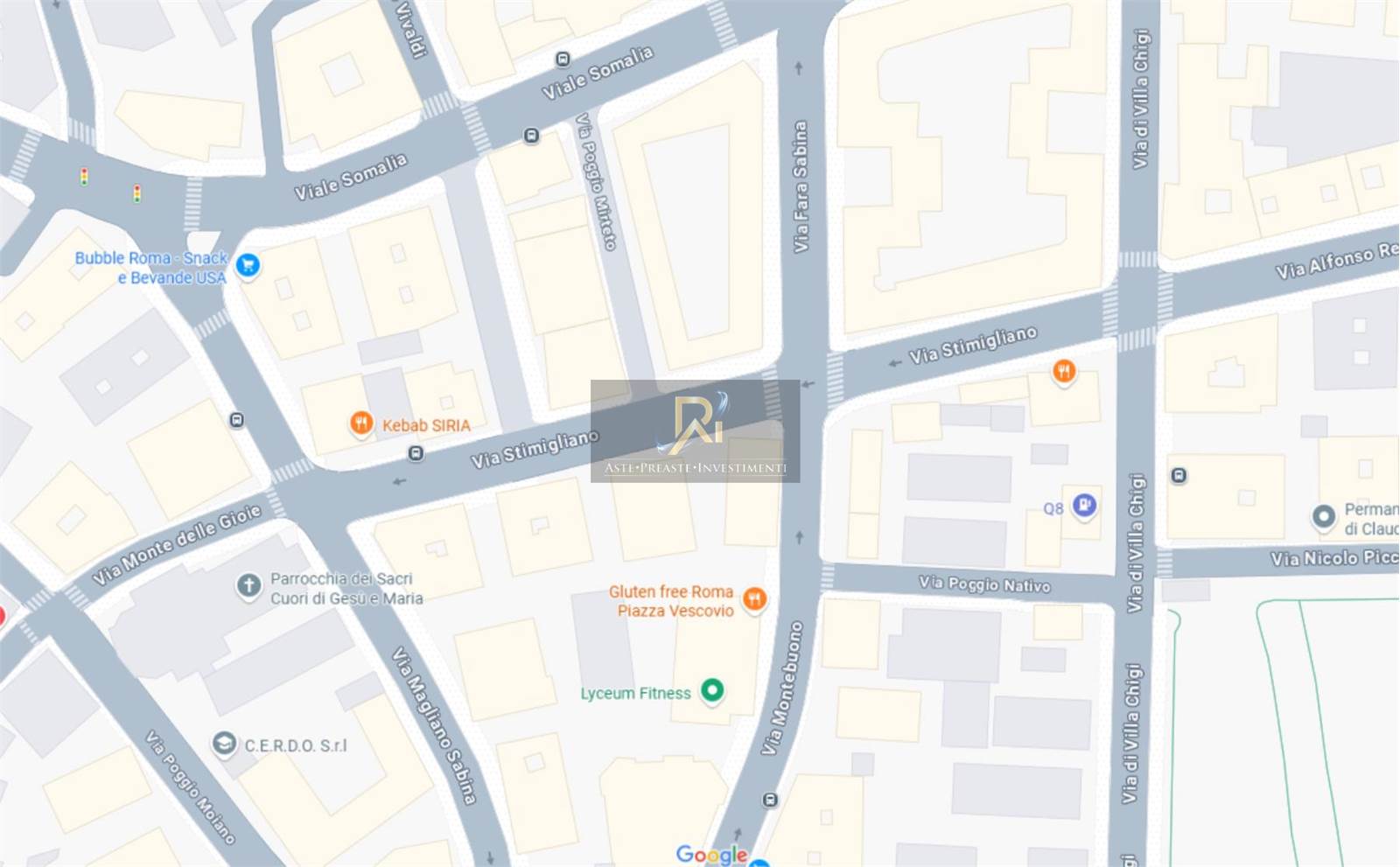Viewport: 1400px width, 867px height.
Task: Select the Kebab SIRIA restaurant marker
Action: click(x=361, y=424)
